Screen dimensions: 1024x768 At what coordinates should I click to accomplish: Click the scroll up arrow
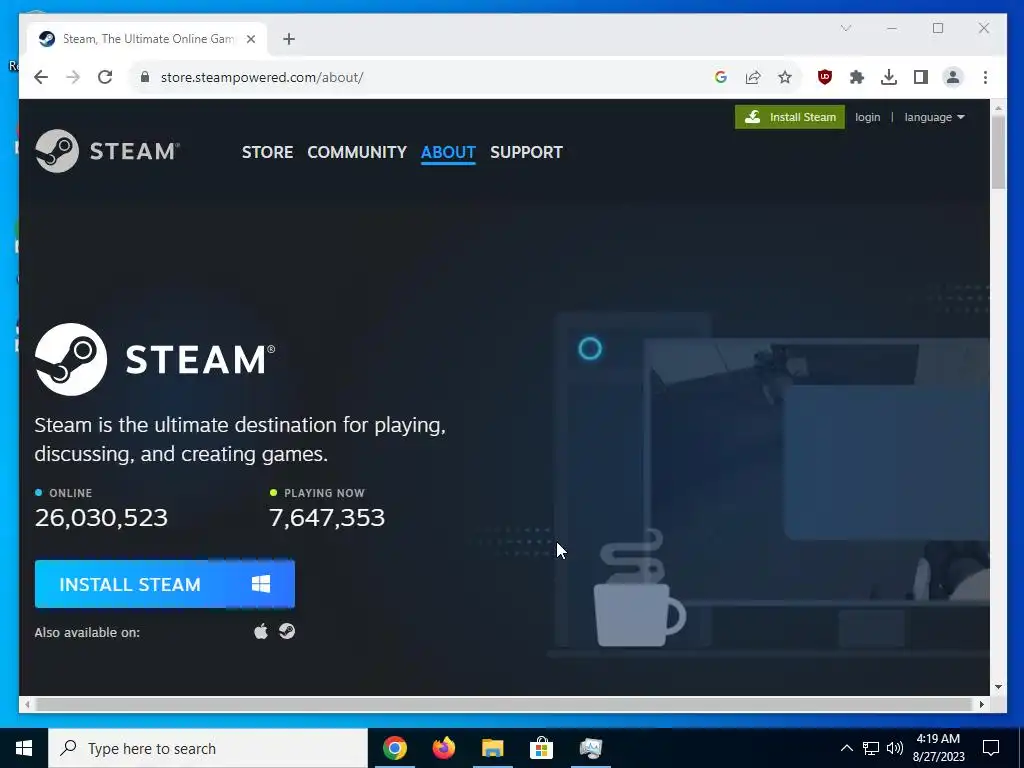[x=998, y=107]
